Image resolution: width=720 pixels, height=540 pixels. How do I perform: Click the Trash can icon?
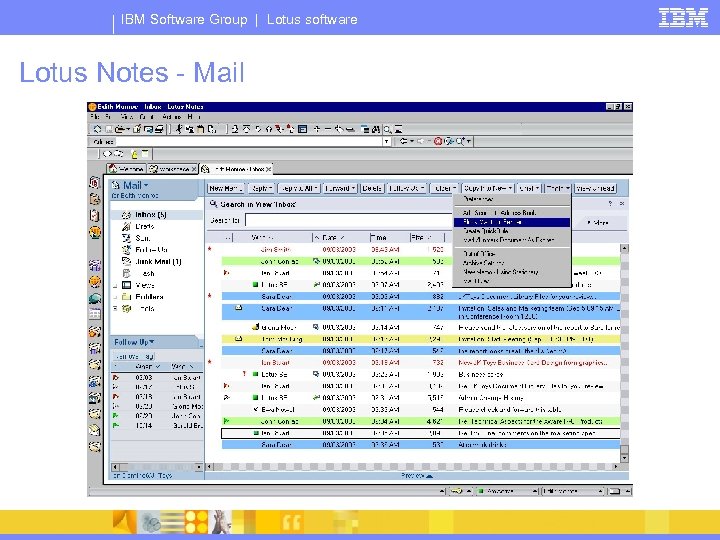click(126, 273)
